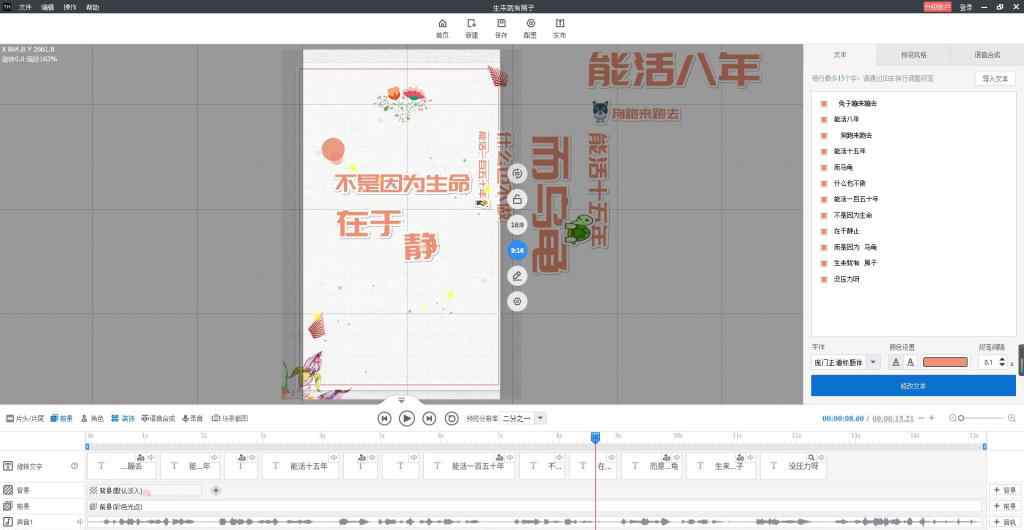Play the animation preview
The width and height of the screenshot is (1024, 530).
pyautogui.click(x=407, y=418)
